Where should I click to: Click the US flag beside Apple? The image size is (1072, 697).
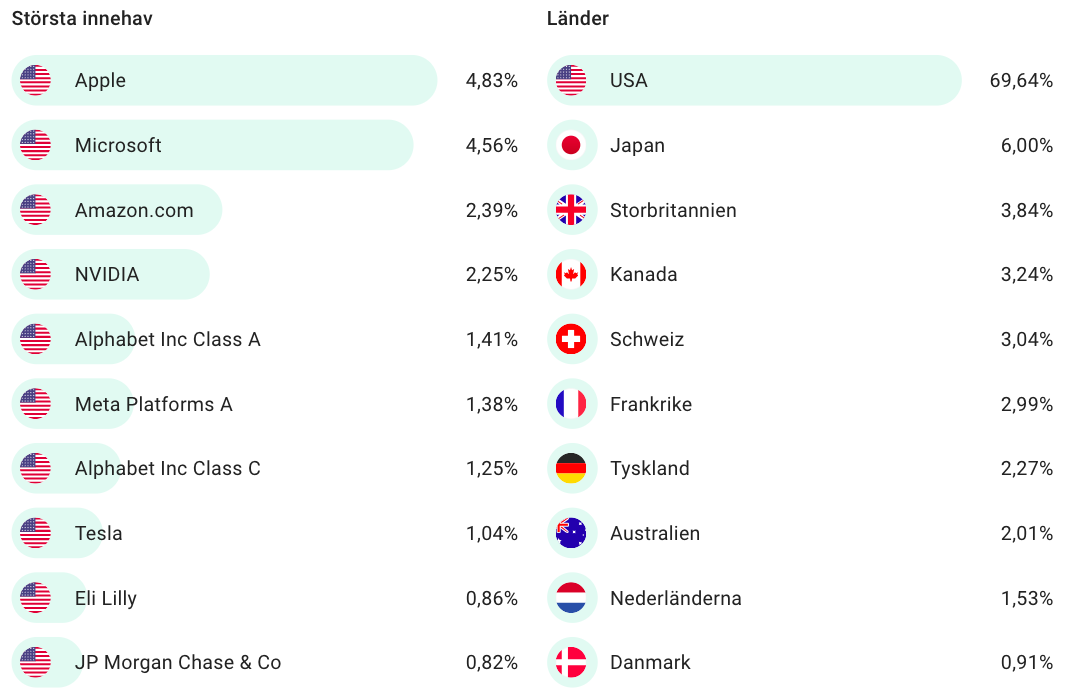point(35,80)
